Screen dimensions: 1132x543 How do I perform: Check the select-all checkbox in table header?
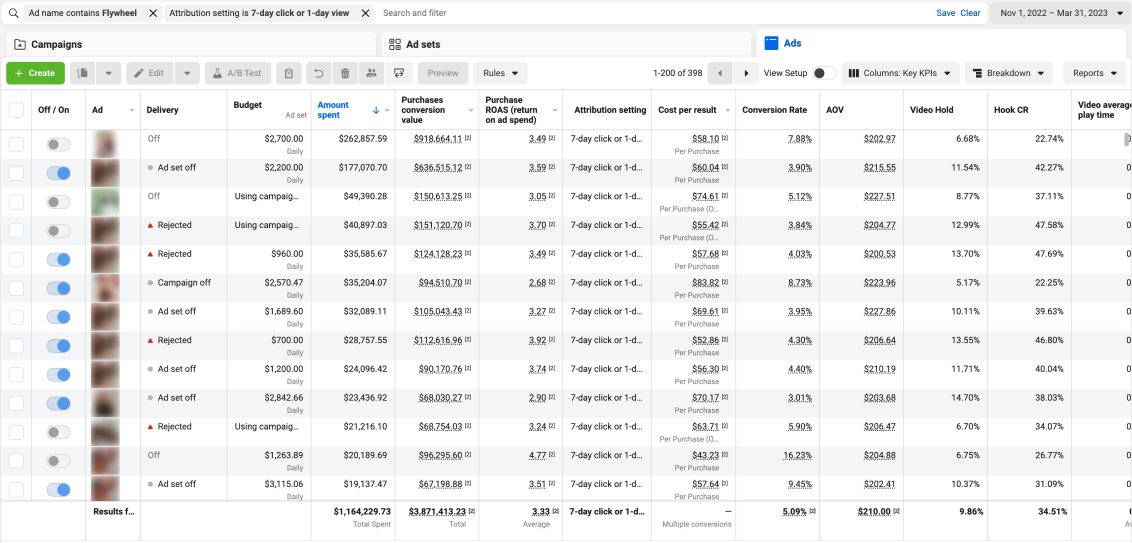pos(16,110)
